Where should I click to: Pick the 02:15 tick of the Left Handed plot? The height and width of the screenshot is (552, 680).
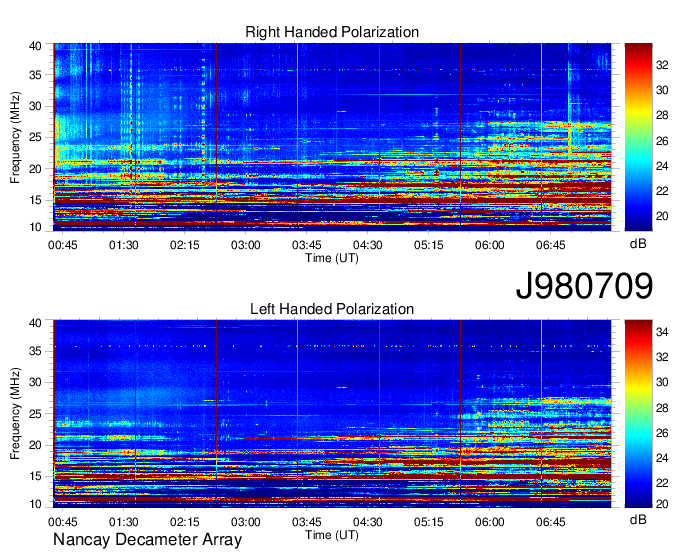(185, 522)
